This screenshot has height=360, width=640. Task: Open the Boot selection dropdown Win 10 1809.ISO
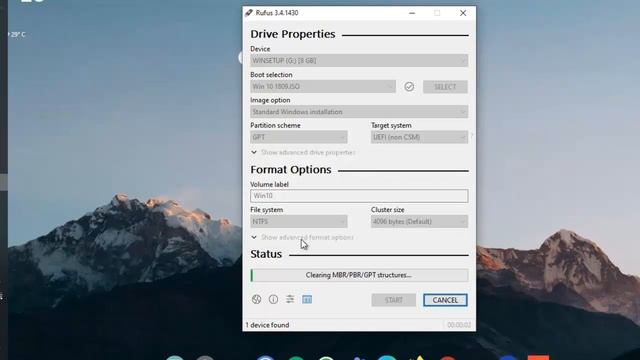click(323, 87)
